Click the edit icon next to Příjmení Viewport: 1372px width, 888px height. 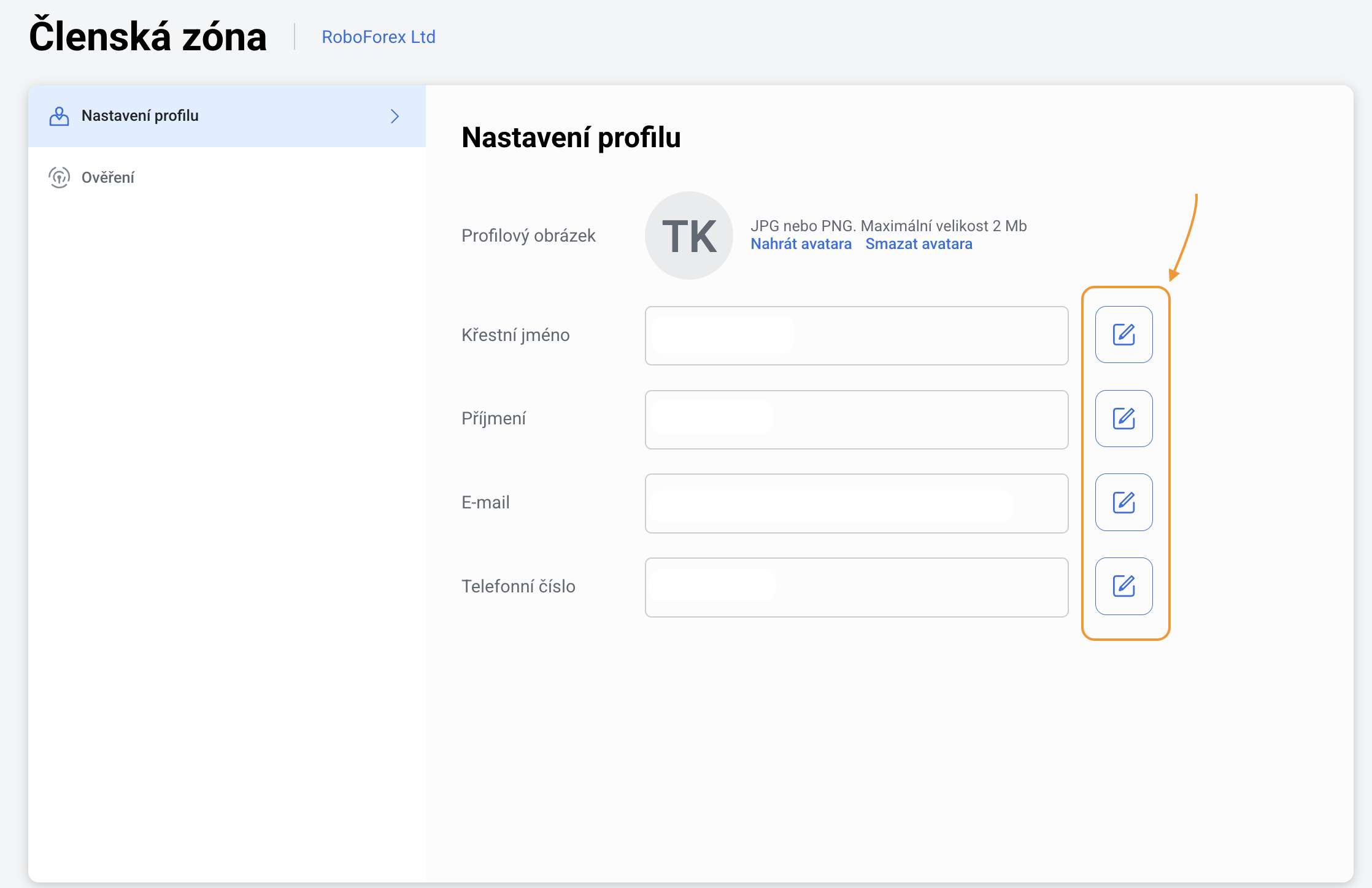coord(1123,419)
